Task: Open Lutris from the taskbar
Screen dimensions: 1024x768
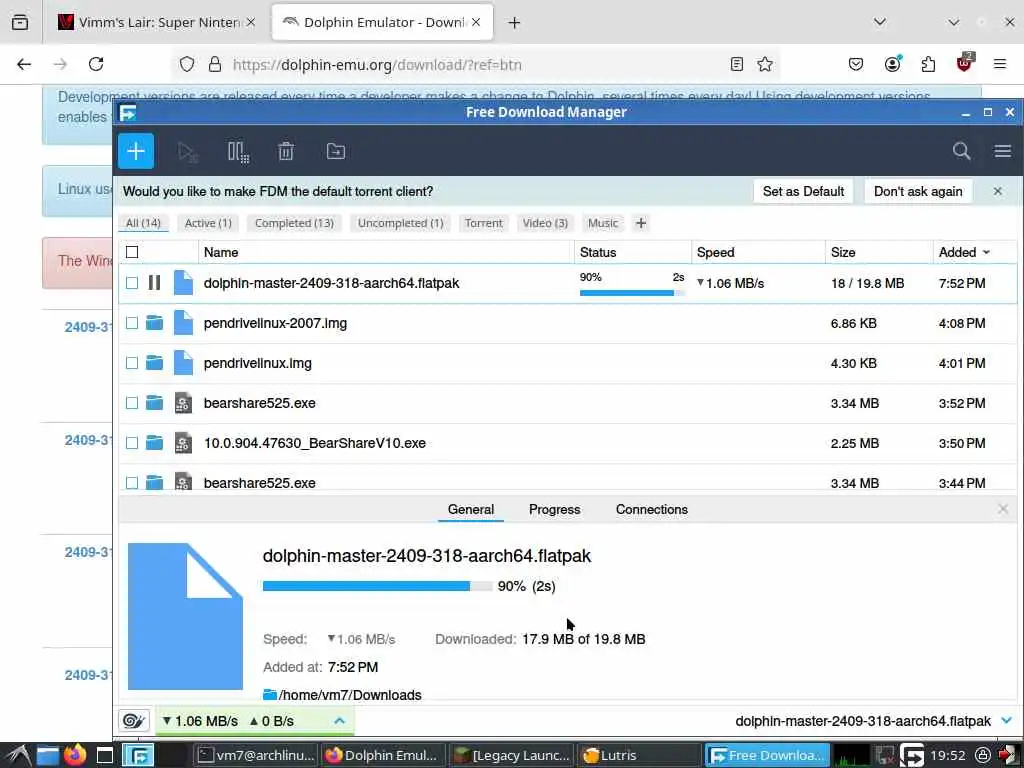Action: [x=639, y=756]
